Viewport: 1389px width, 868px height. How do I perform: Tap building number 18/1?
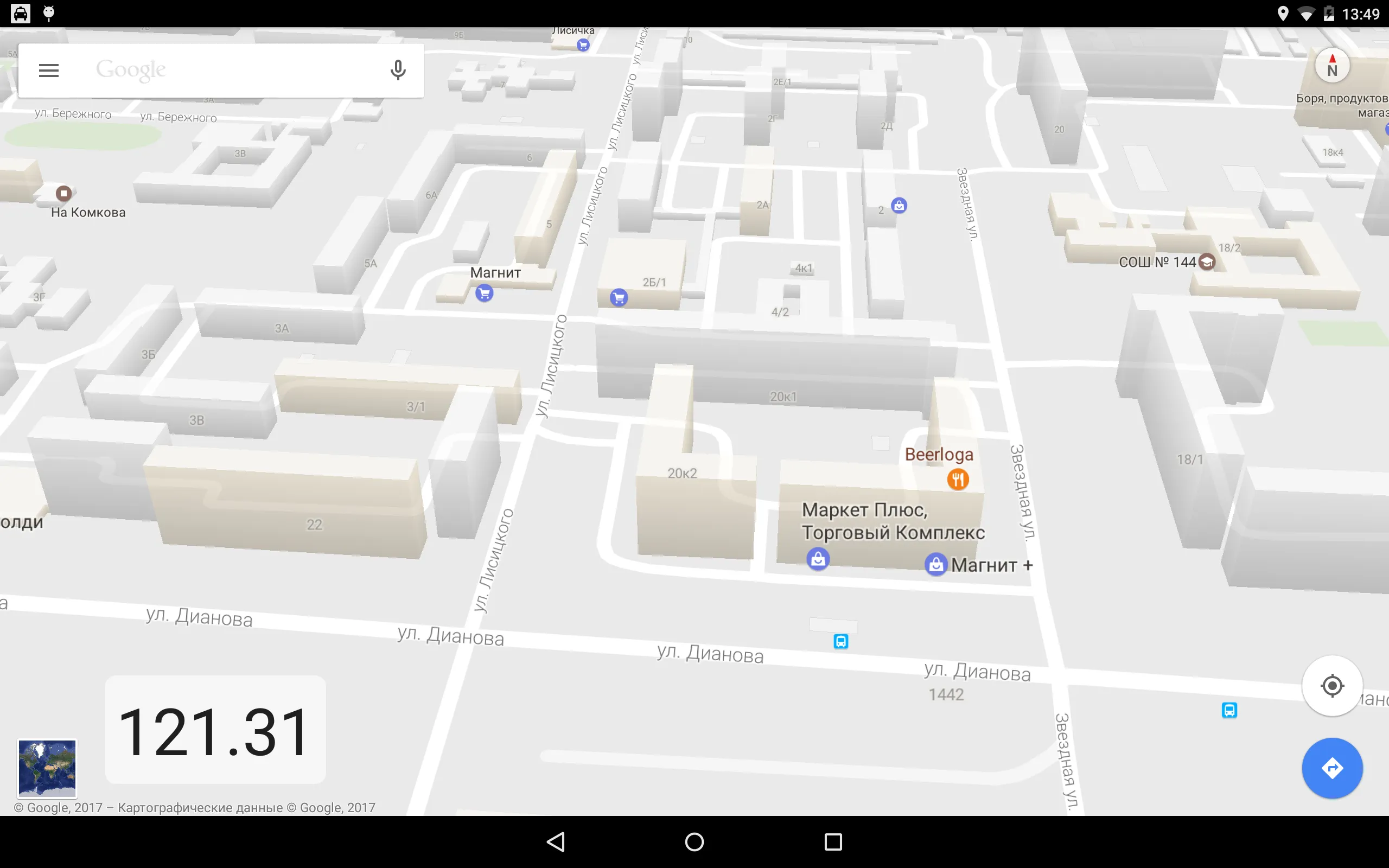(1190, 460)
